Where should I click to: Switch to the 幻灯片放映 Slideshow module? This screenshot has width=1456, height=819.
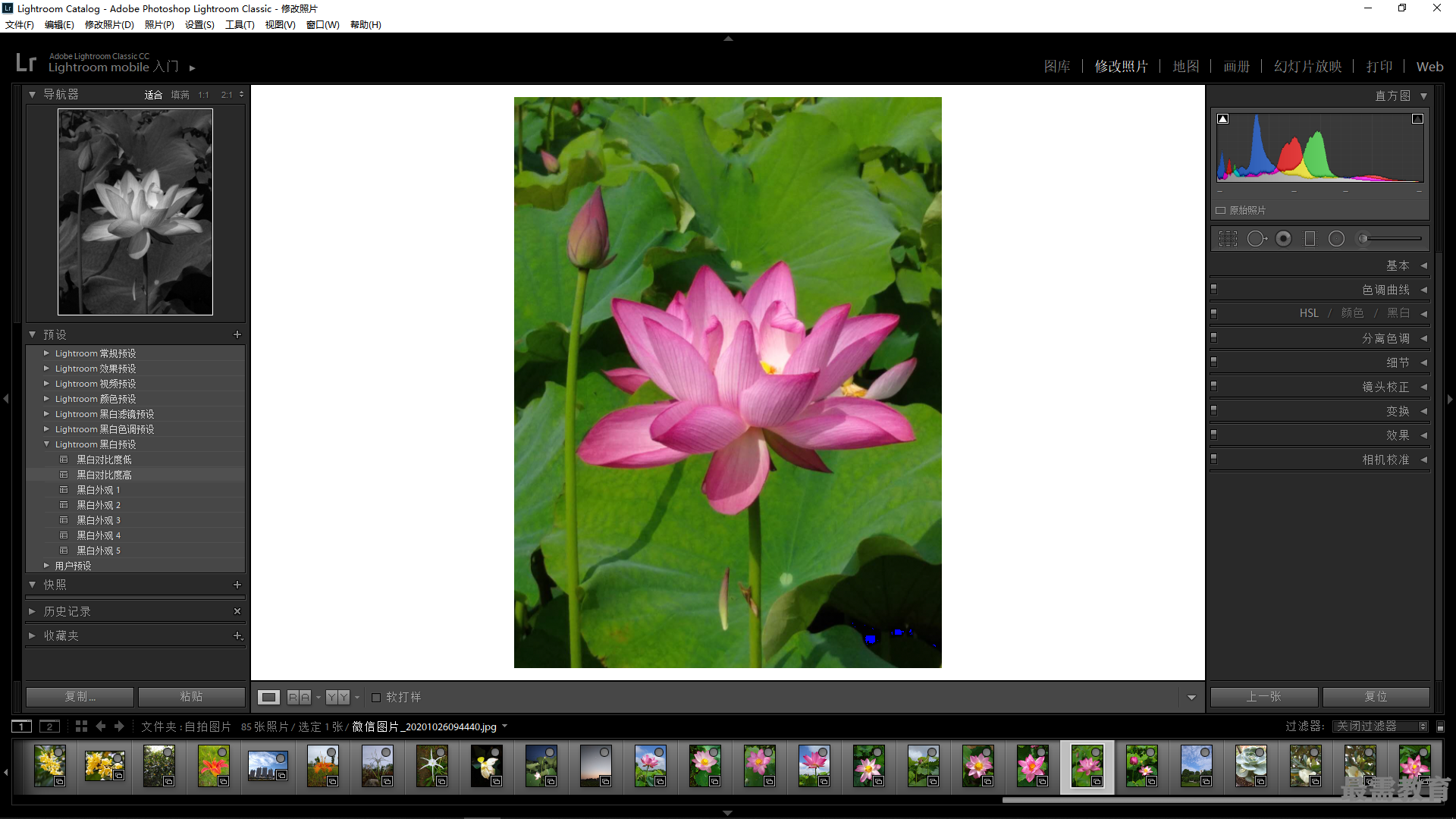click(1308, 67)
